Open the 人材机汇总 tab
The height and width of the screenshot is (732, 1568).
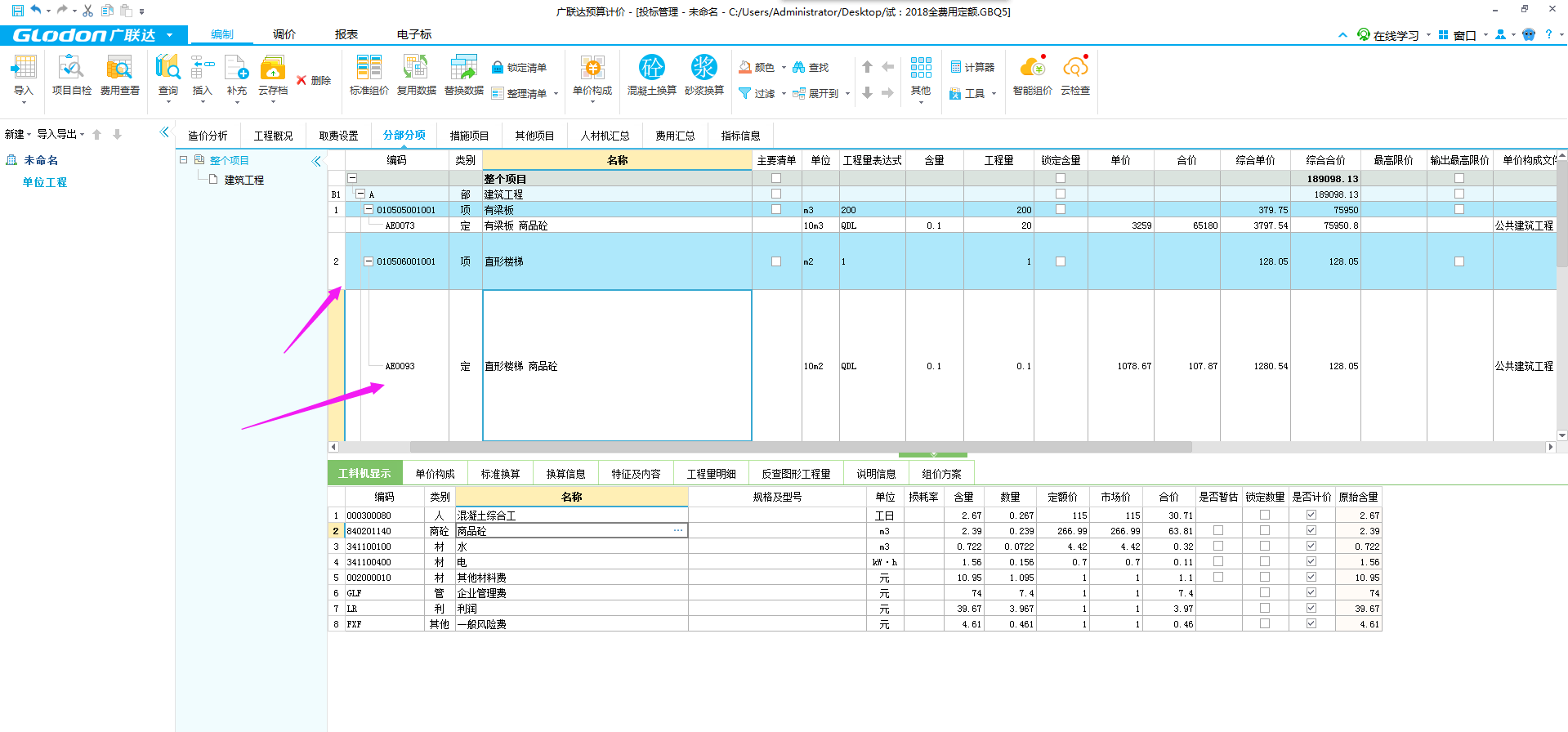coord(605,136)
